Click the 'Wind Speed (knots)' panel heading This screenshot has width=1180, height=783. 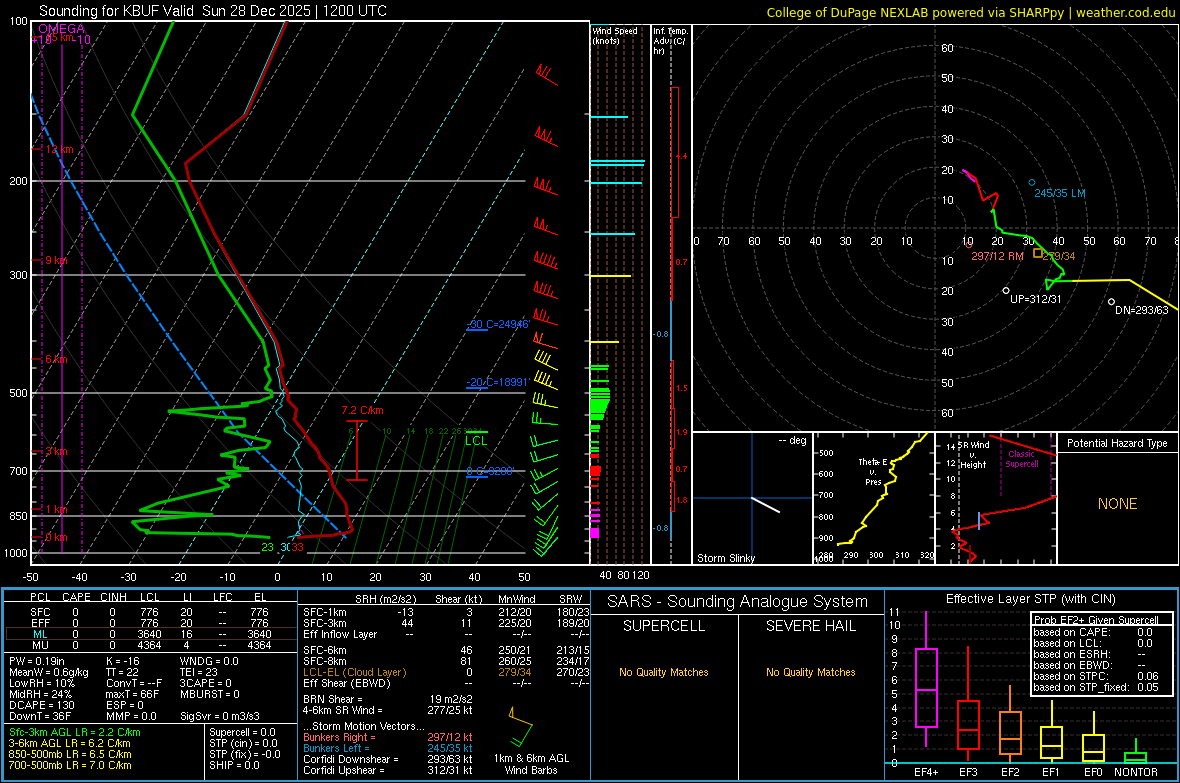point(614,36)
